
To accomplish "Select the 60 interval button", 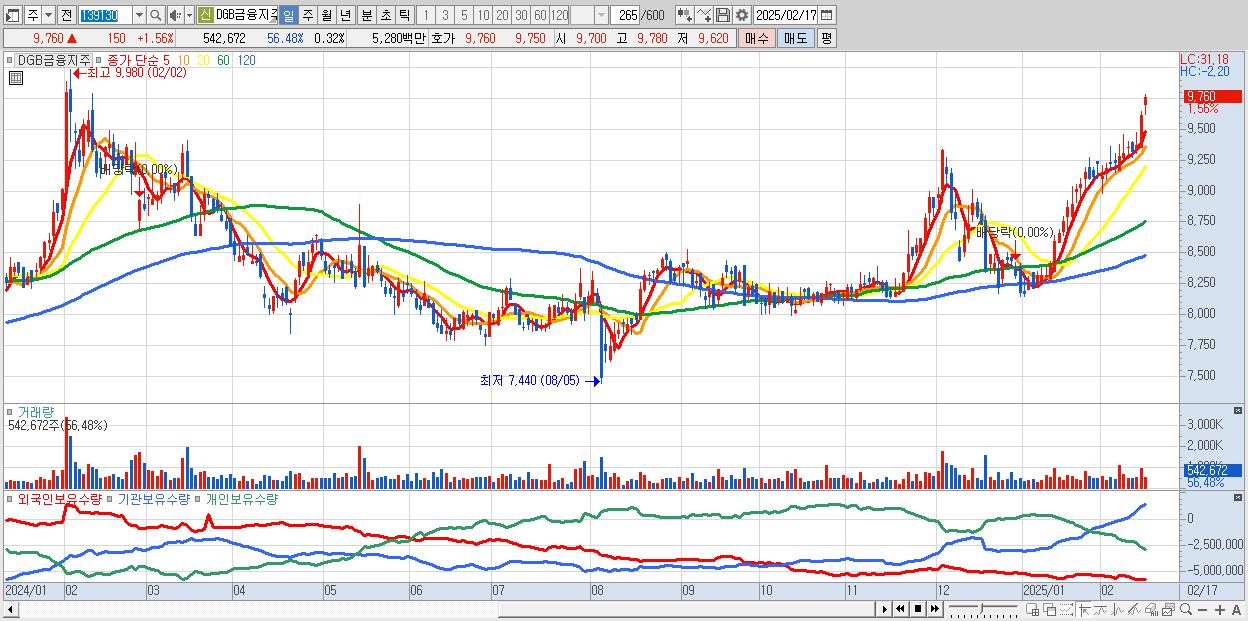I will click(540, 15).
